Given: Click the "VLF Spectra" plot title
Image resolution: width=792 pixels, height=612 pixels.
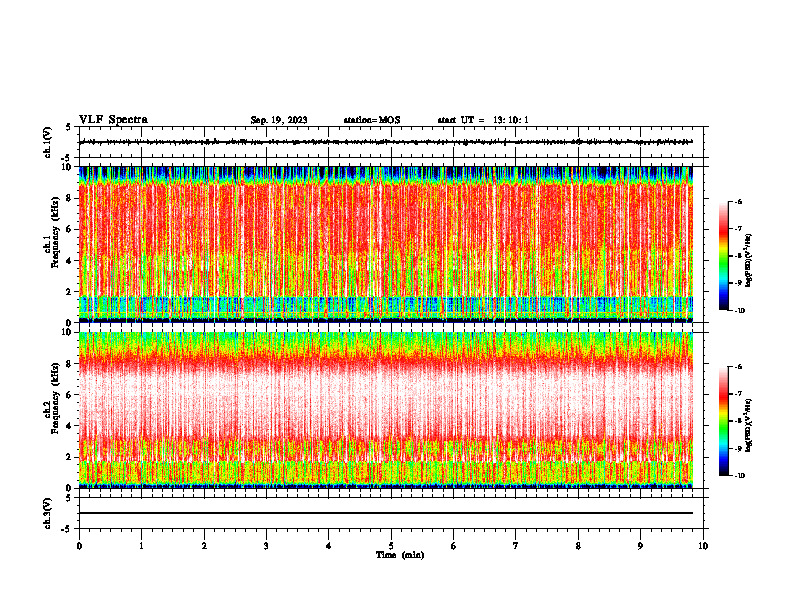Looking at the screenshot, I should (x=113, y=120).
